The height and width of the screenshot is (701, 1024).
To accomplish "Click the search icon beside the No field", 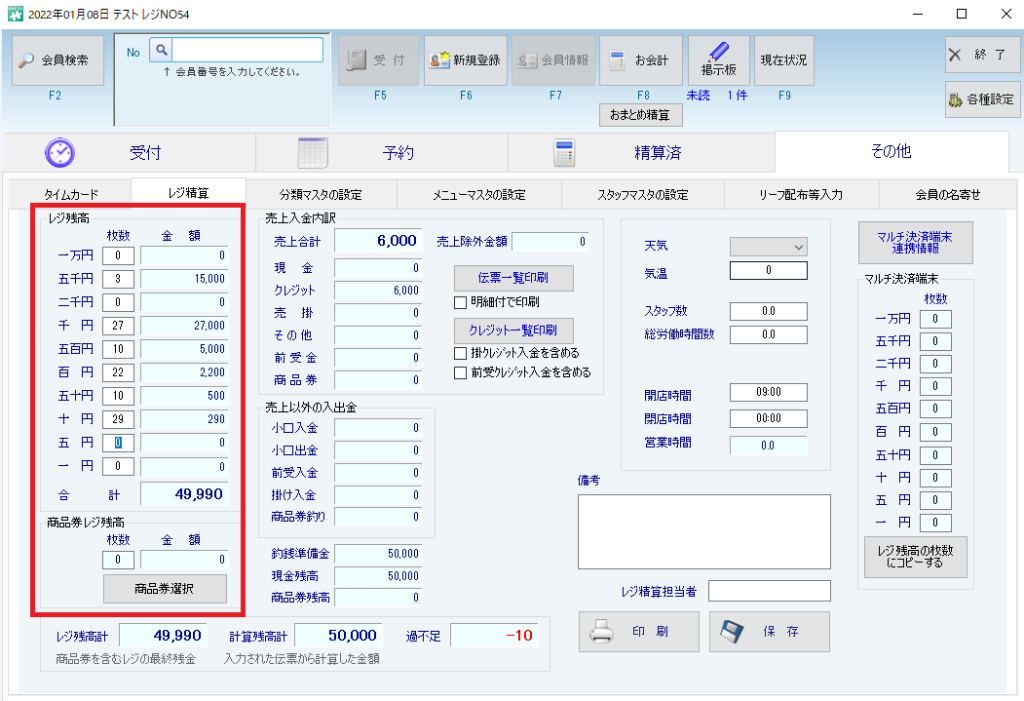I will pyautogui.click(x=160, y=49).
